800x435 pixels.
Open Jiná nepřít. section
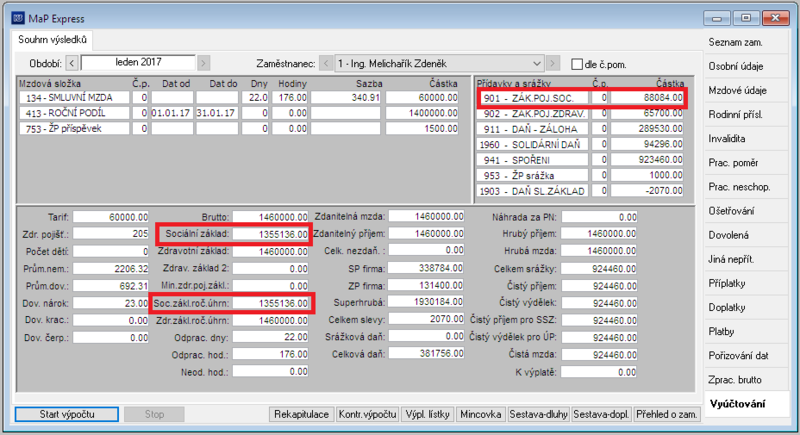tap(746, 259)
